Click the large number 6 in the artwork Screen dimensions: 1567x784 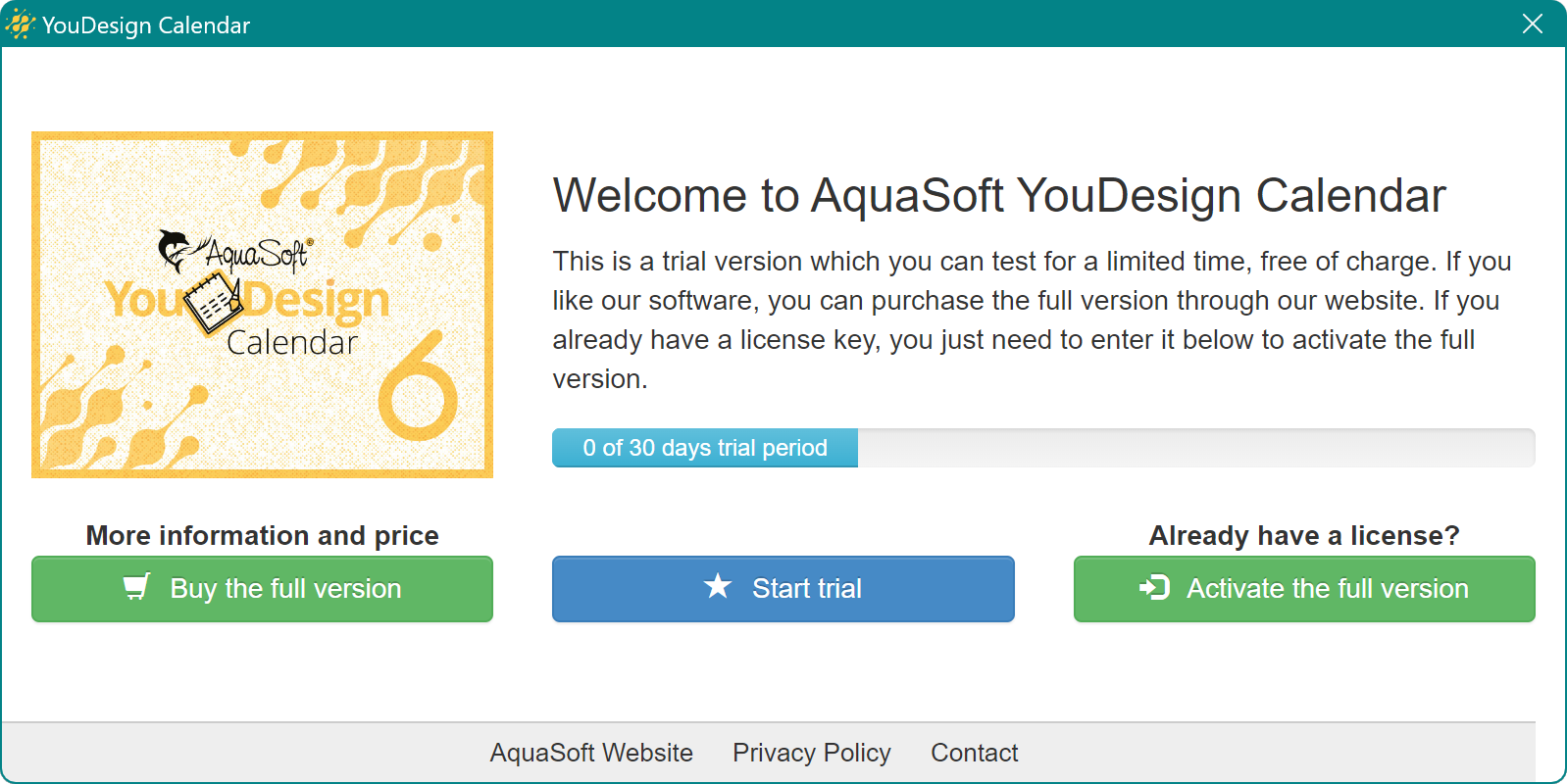point(419,387)
